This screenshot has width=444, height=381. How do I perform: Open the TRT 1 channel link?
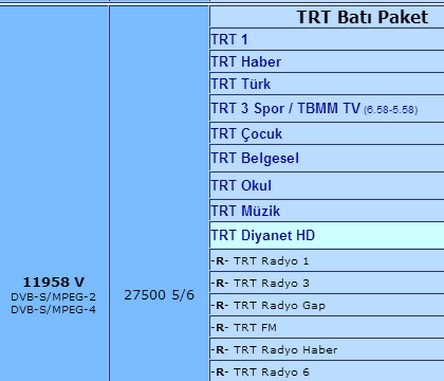point(229,40)
